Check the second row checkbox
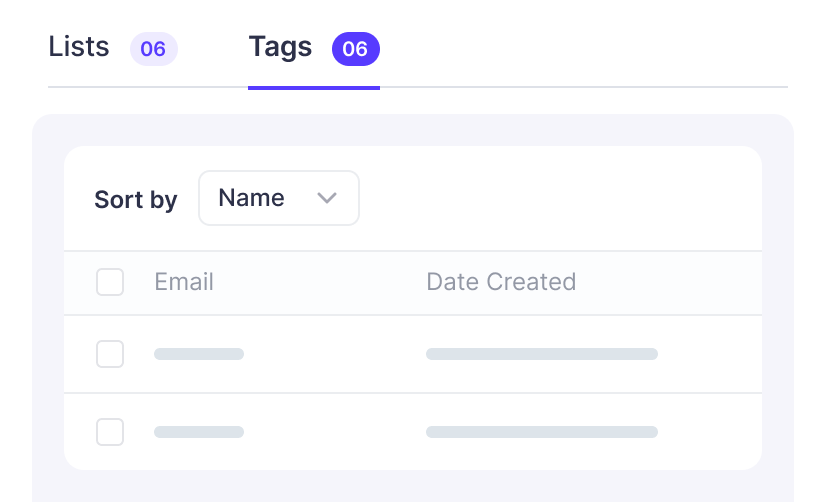The width and height of the screenshot is (826, 502). pyautogui.click(x=110, y=432)
